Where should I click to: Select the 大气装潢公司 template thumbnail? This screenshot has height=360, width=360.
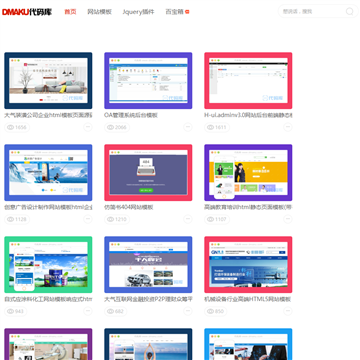pos(48,81)
